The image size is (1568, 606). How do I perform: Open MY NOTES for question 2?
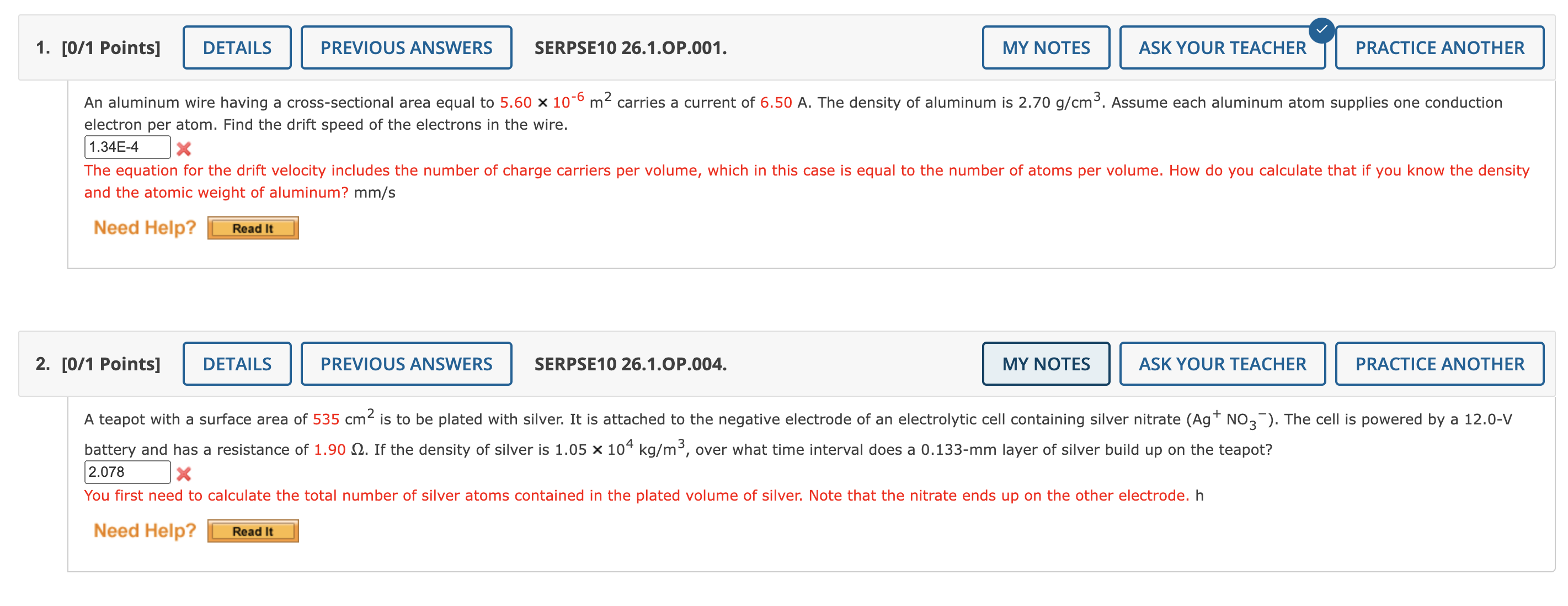tap(1046, 364)
